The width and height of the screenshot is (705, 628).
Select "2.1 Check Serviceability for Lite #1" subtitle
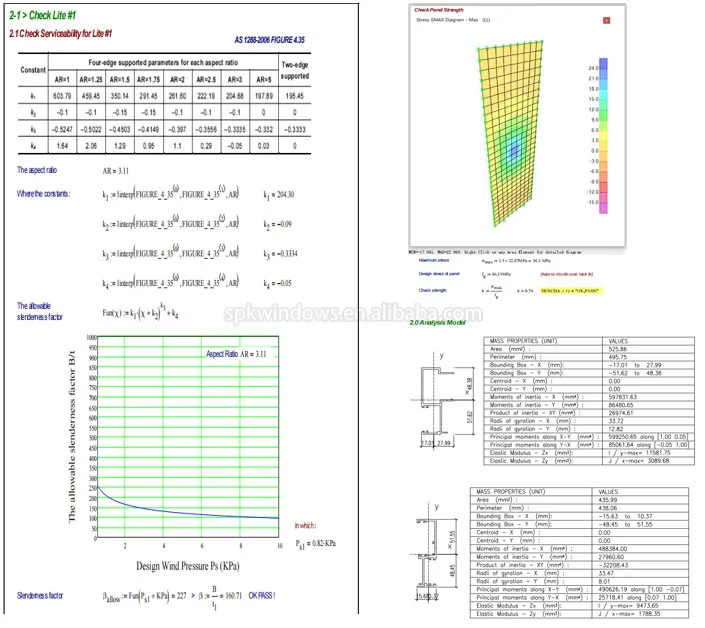tap(60, 33)
